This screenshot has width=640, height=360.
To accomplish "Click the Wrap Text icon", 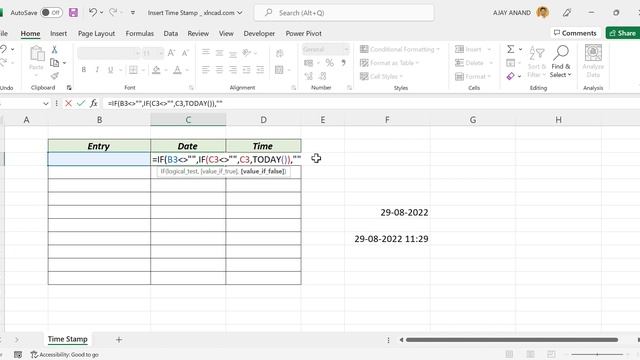I will click(x=280, y=53).
